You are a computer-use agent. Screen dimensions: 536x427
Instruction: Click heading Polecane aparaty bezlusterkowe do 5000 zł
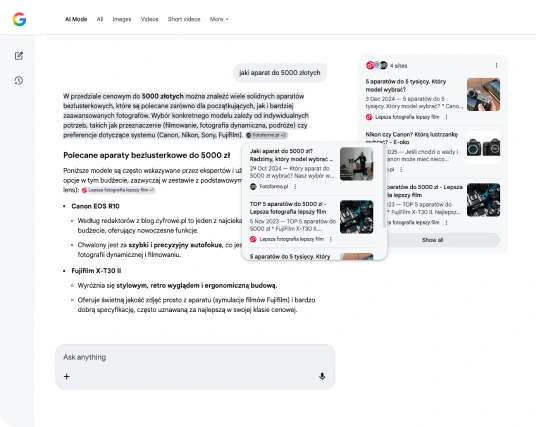(x=147, y=155)
